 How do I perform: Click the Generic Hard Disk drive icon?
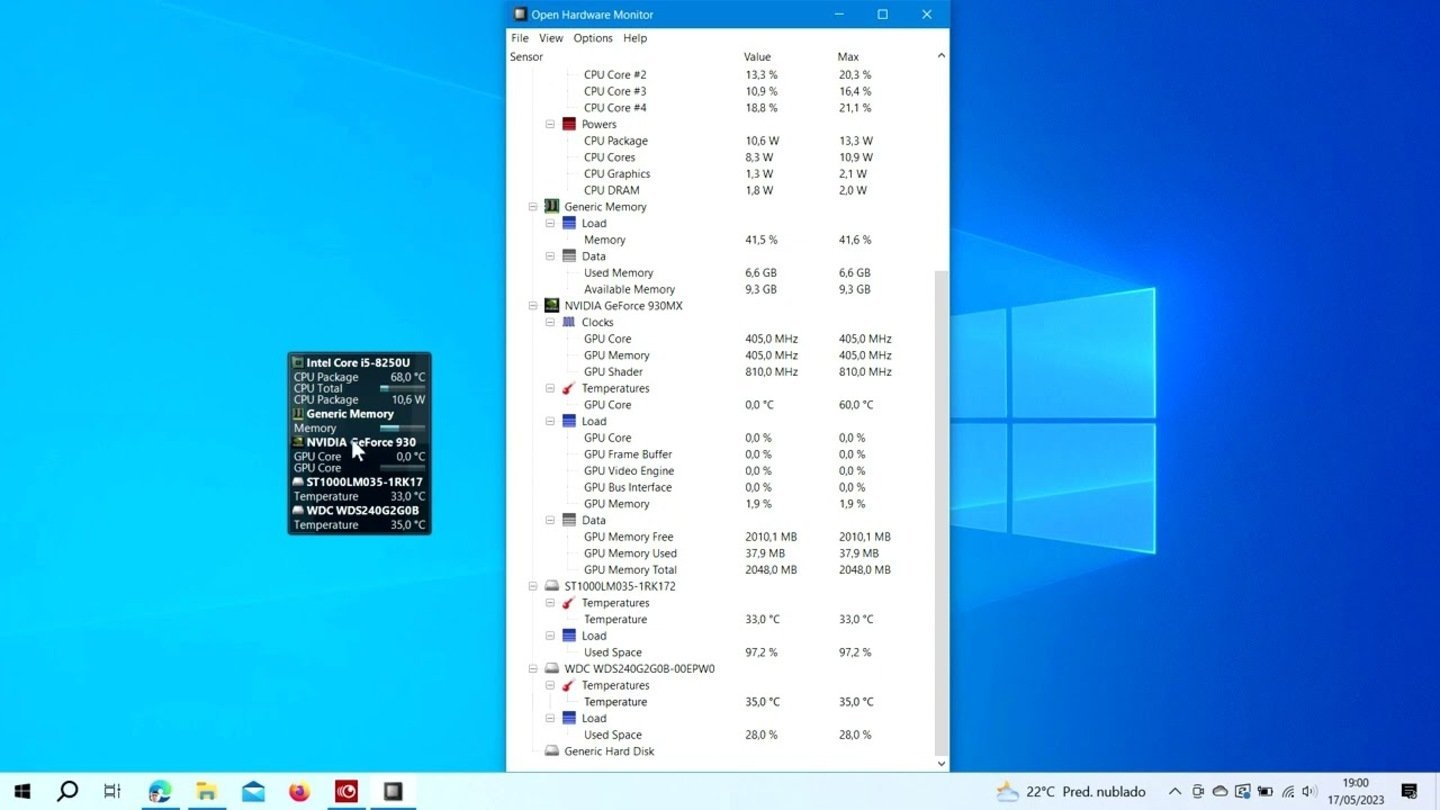pos(551,751)
